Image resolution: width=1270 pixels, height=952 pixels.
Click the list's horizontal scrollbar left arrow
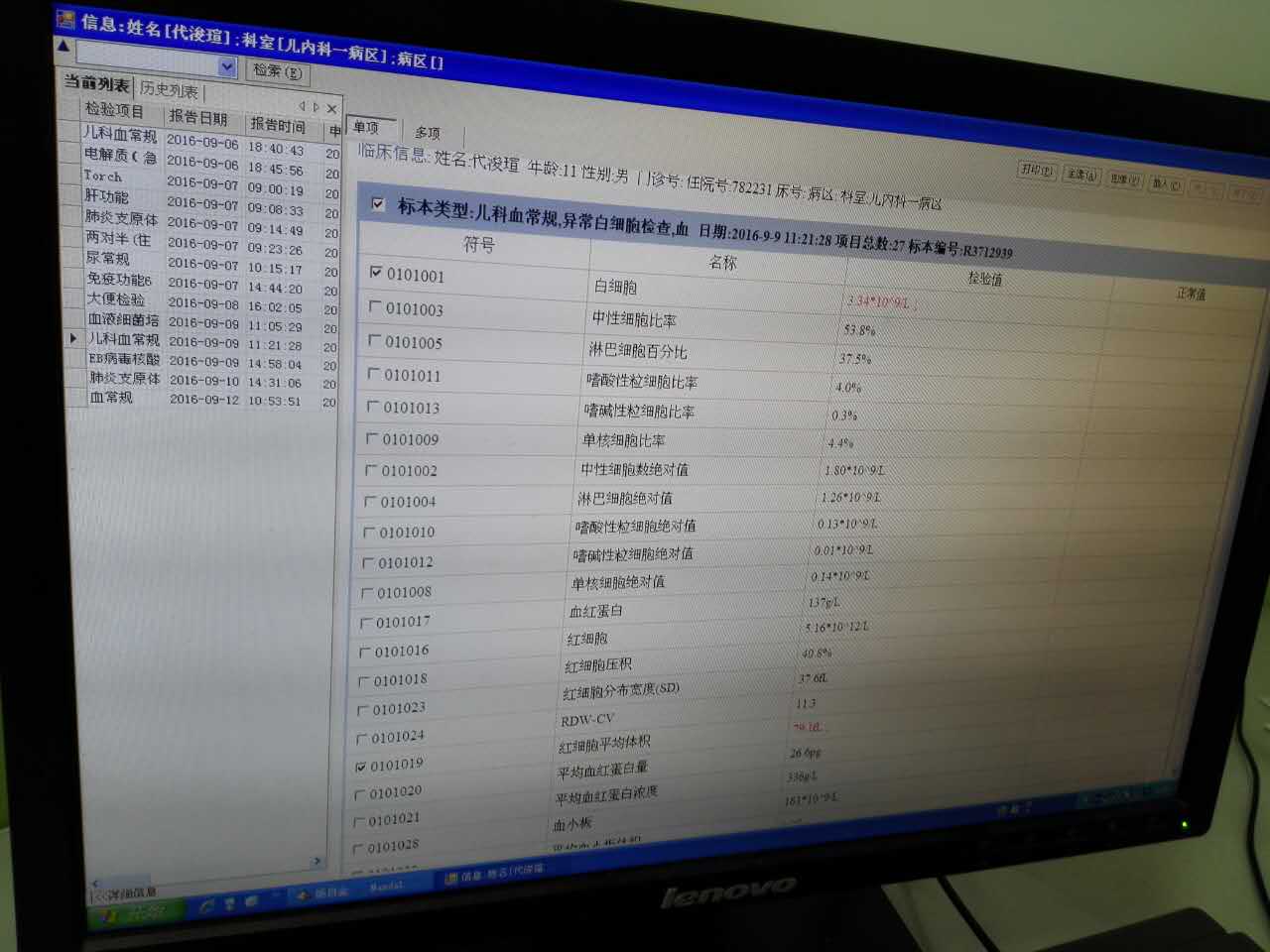pyautogui.click(x=95, y=883)
